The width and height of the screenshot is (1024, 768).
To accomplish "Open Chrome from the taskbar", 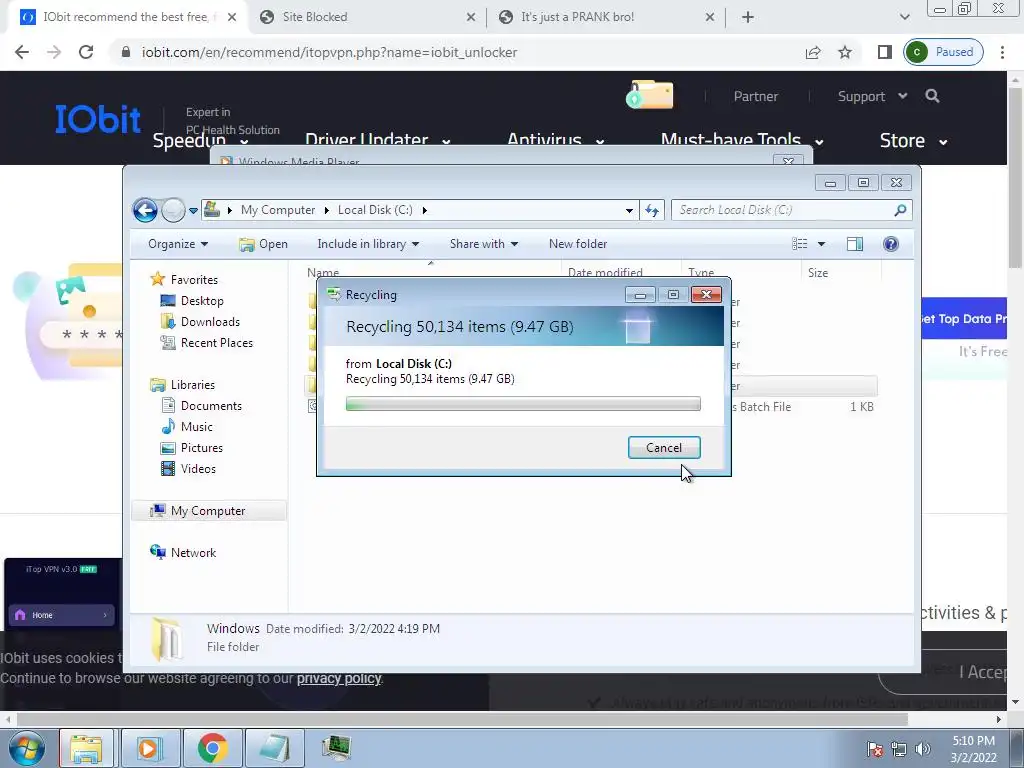I will pyautogui.click(x=212, y=748).
